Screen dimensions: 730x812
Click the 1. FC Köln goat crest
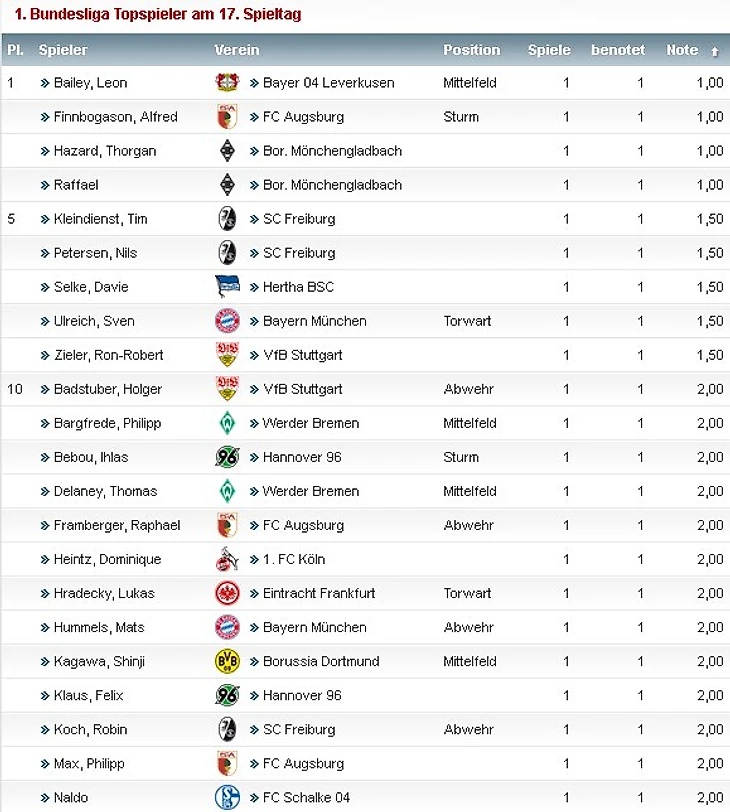point(227,559)
